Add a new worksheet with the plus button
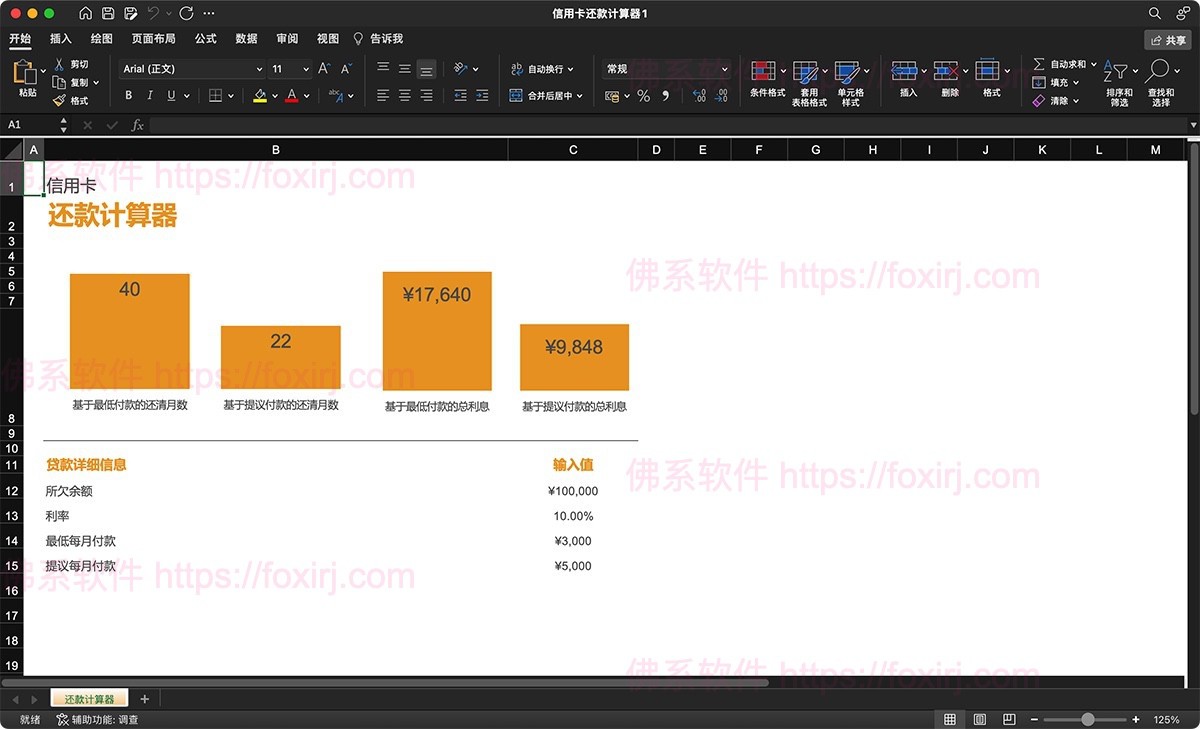The height and width of the screenshot is (729, 1200). 146,698
